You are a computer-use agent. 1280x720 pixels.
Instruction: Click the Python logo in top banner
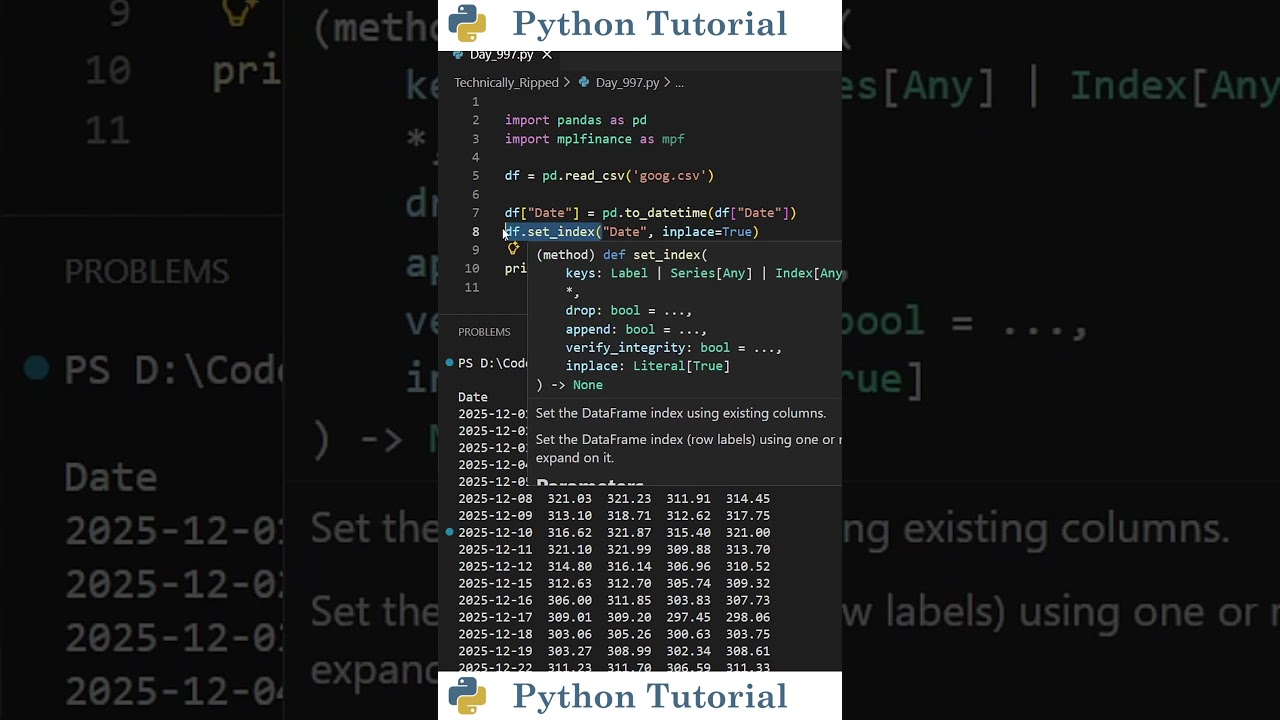[467, 23]
